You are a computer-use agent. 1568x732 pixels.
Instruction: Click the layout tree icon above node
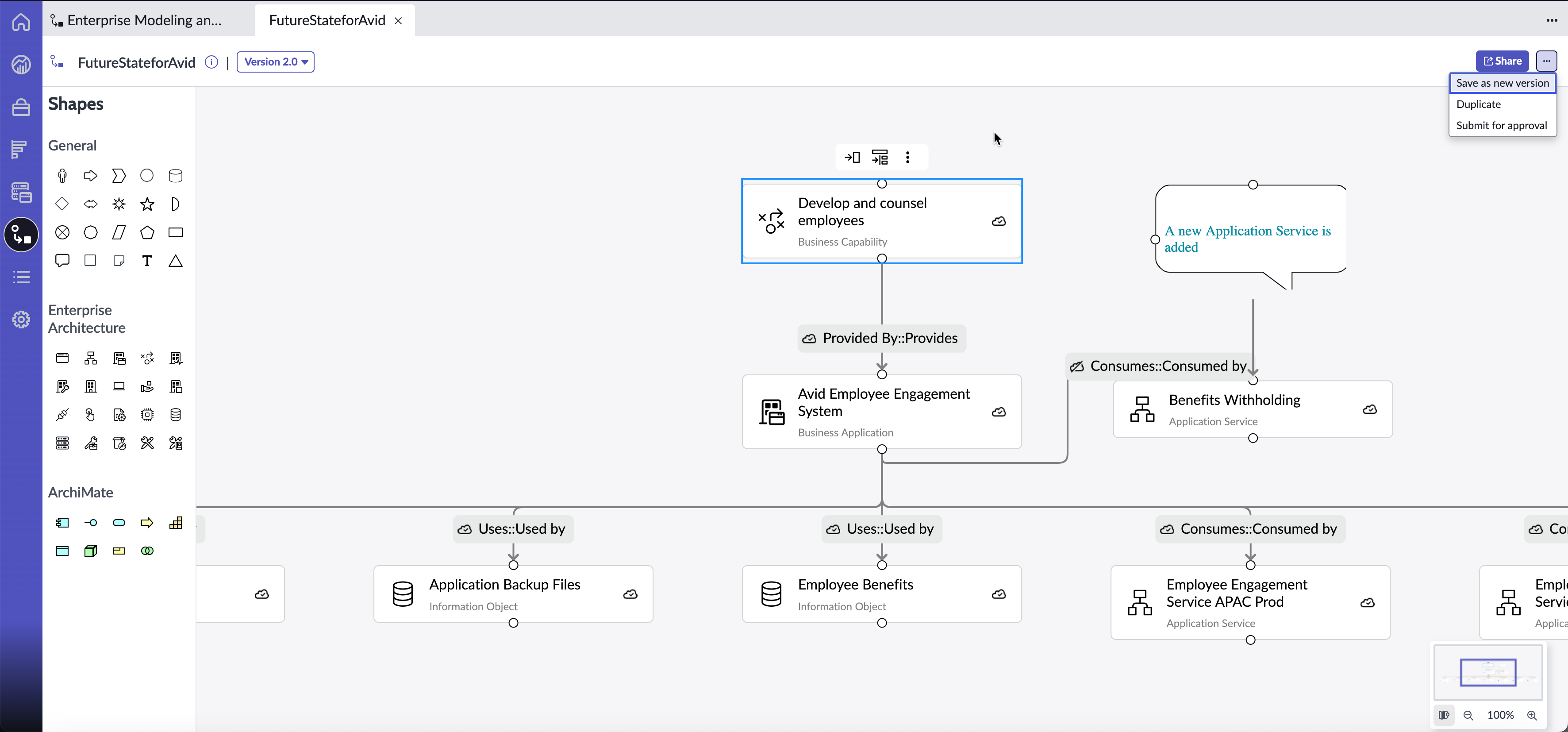pos(880,158)
